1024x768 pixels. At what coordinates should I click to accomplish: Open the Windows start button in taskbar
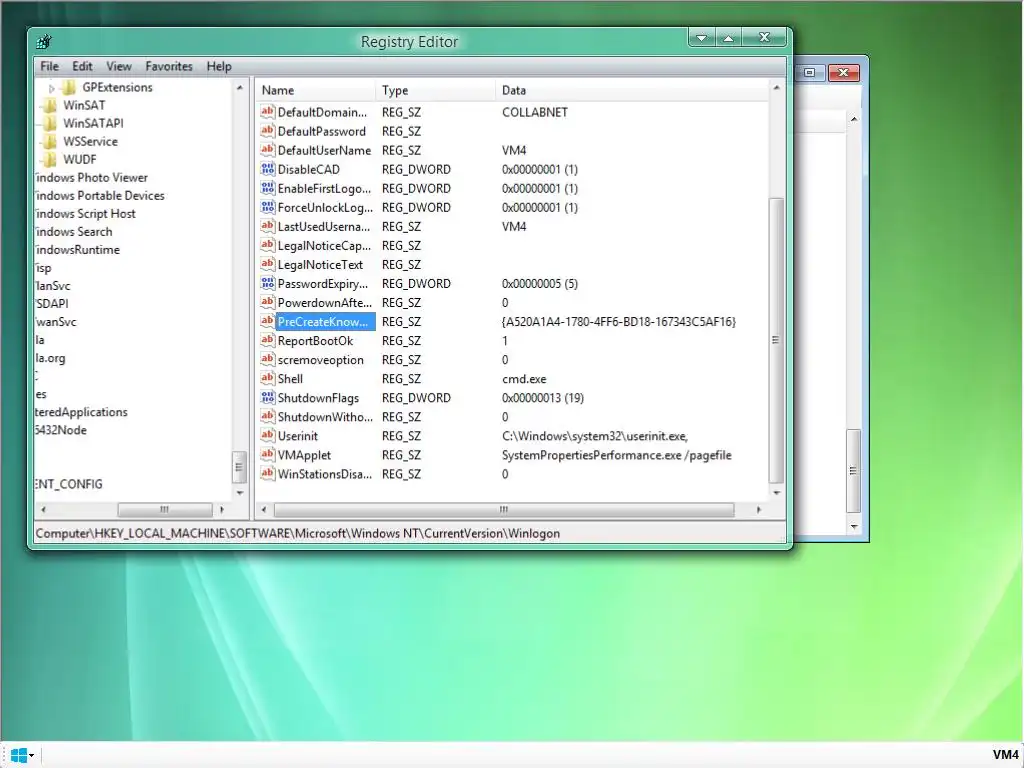tap(18, 756)
